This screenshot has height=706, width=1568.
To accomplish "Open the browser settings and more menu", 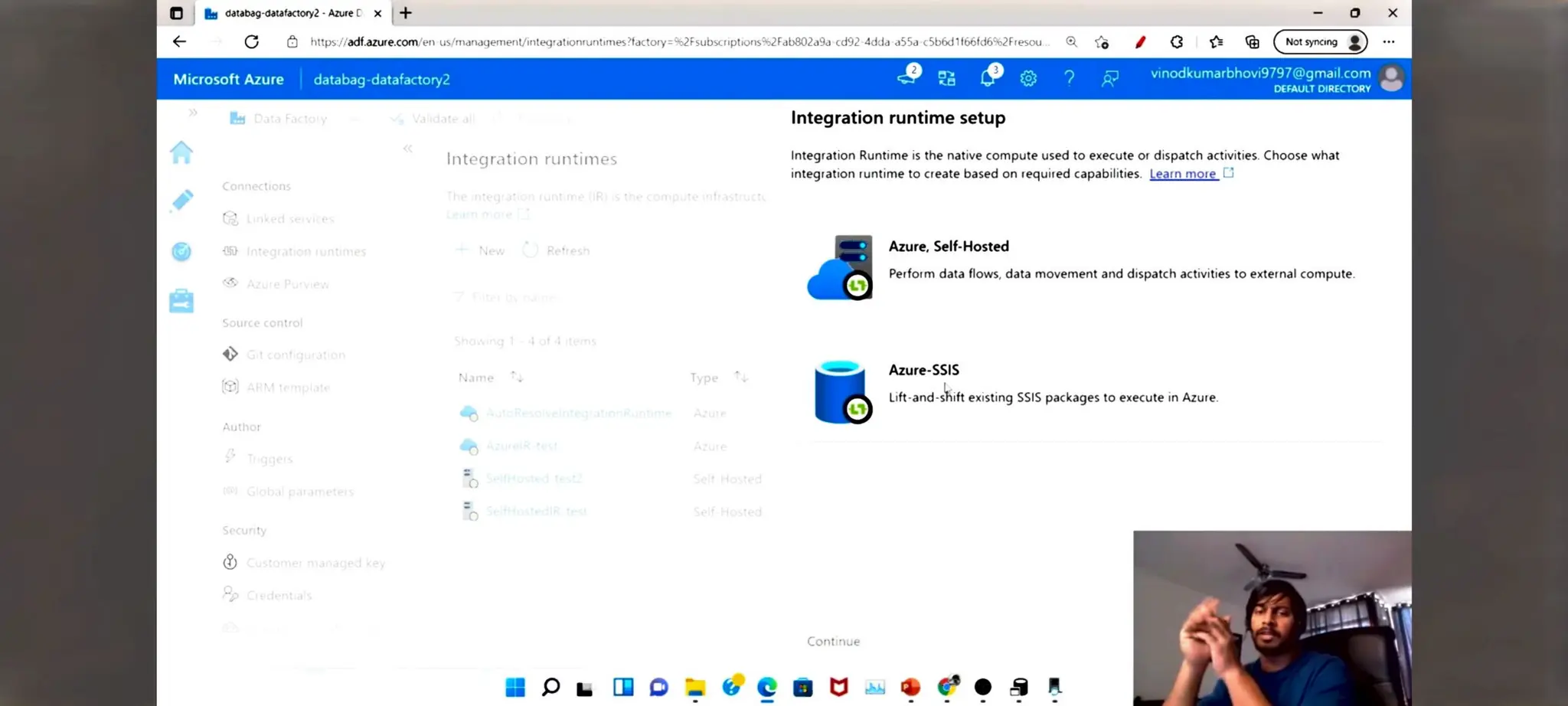I will pos(1389,42).
